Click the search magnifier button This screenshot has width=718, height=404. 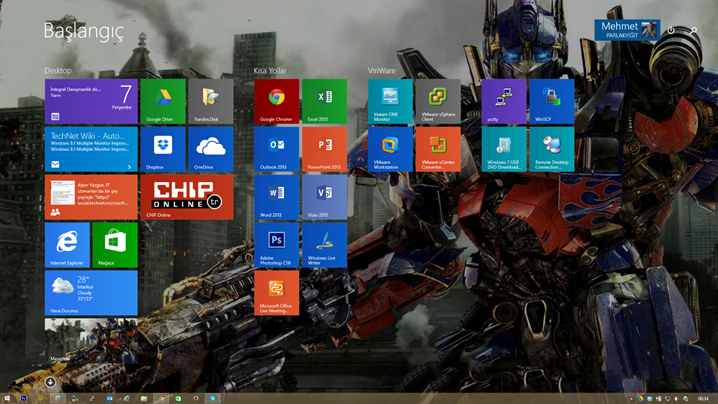[694, 30]
